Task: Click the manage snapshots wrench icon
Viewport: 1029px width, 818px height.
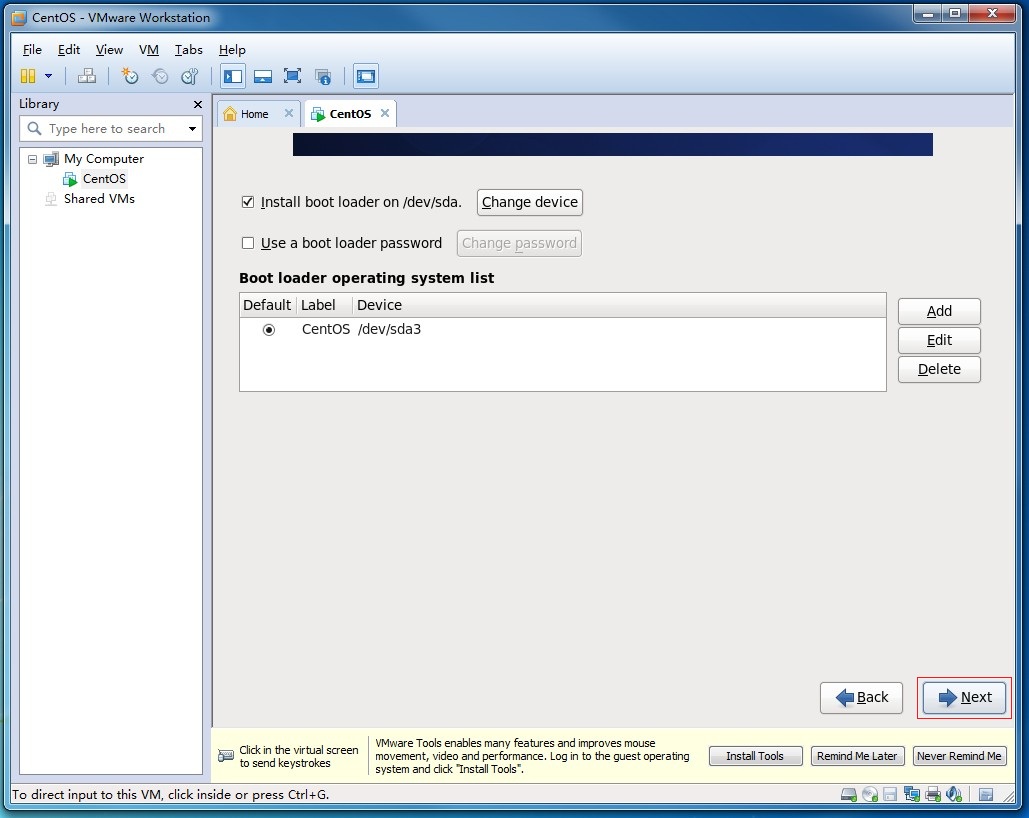Action: click(x=189, y=76)
